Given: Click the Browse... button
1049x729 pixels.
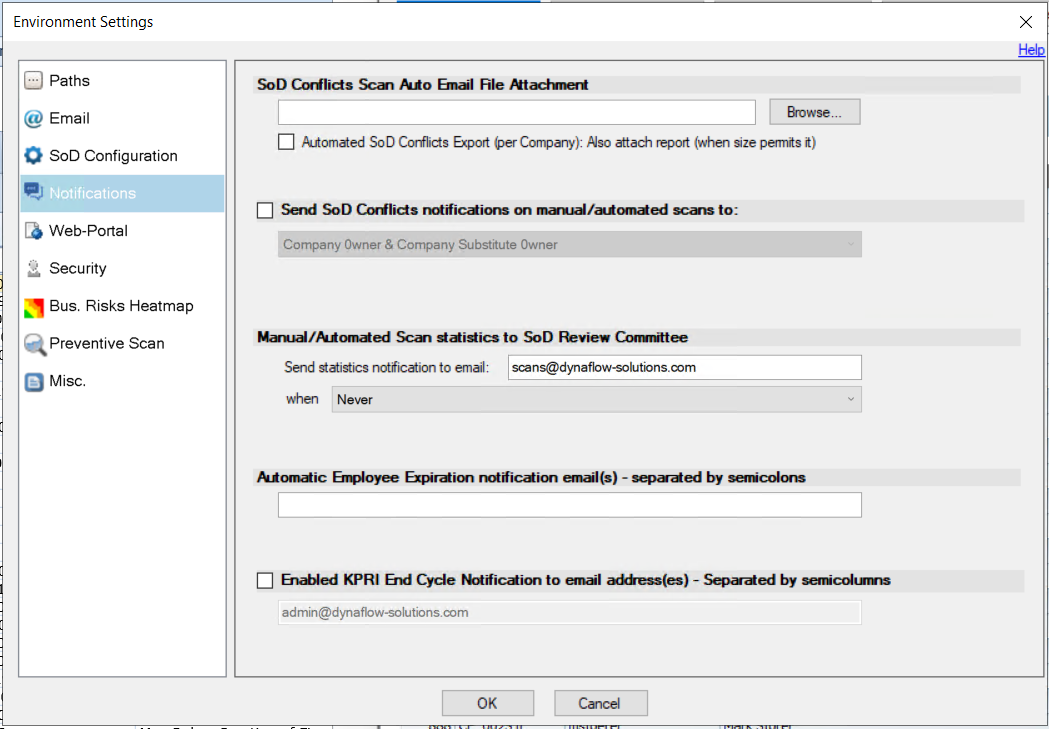Looking at the screenshot, I should tap(814, 112).
